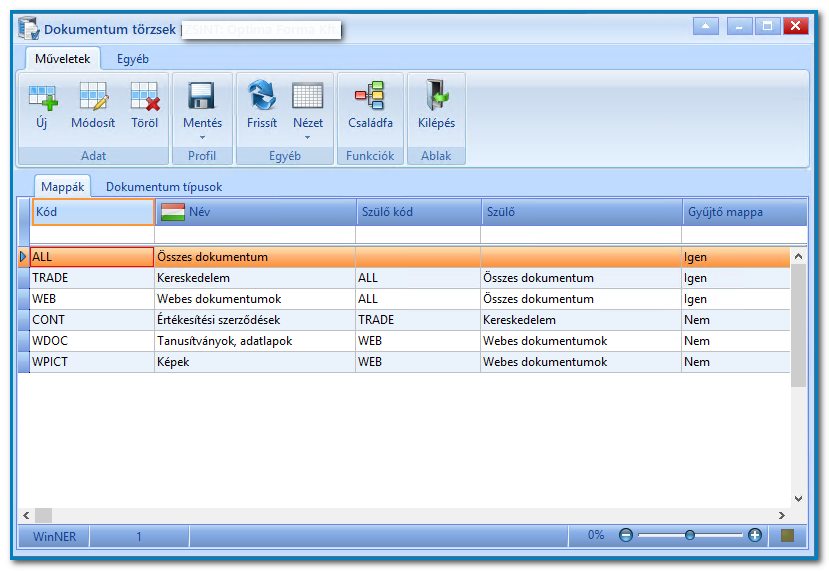The height and width of the screenshot is (571, 829).
Task: Click the TRADE parent code in CONT row
Action: 376,320
